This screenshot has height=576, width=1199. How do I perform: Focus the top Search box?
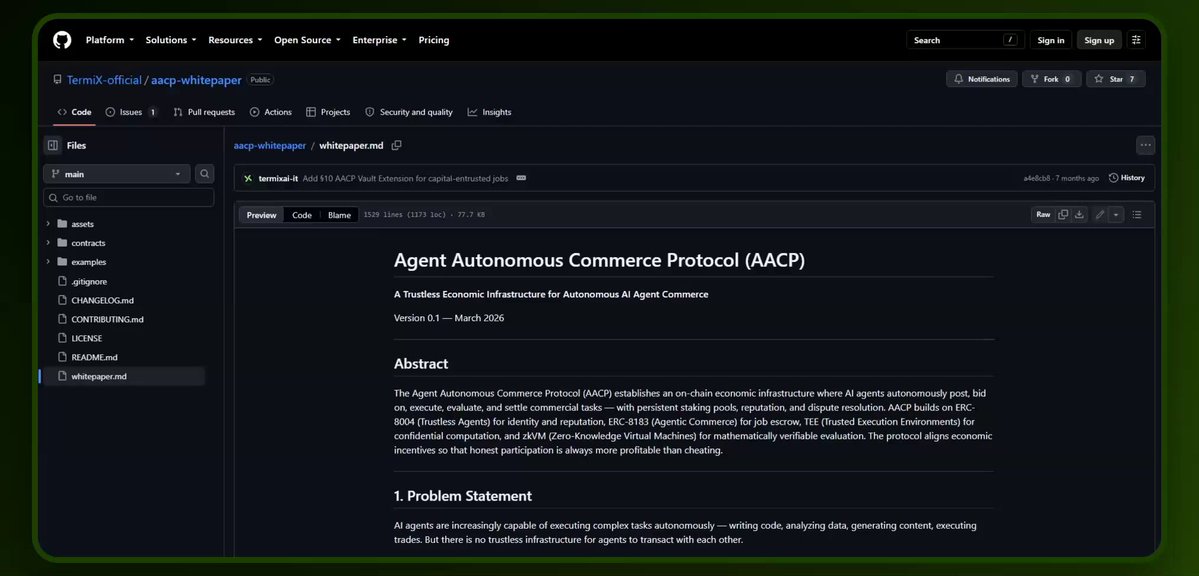click(965, 40)
